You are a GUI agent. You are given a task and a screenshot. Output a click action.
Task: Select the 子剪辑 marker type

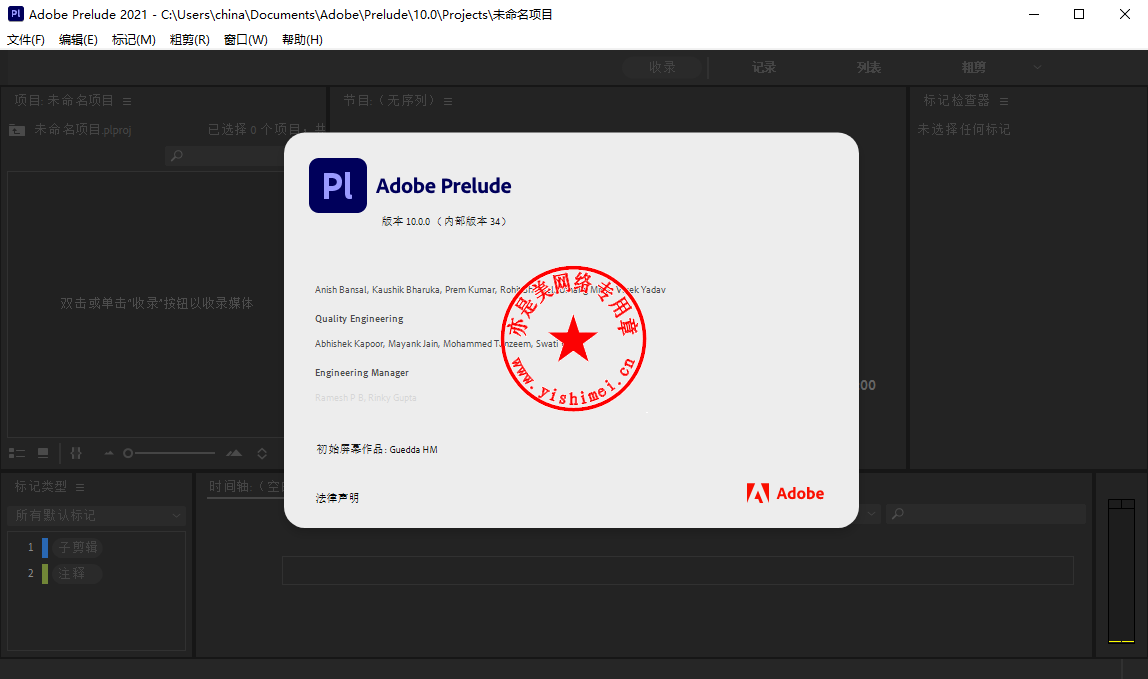tap(77, 547)
